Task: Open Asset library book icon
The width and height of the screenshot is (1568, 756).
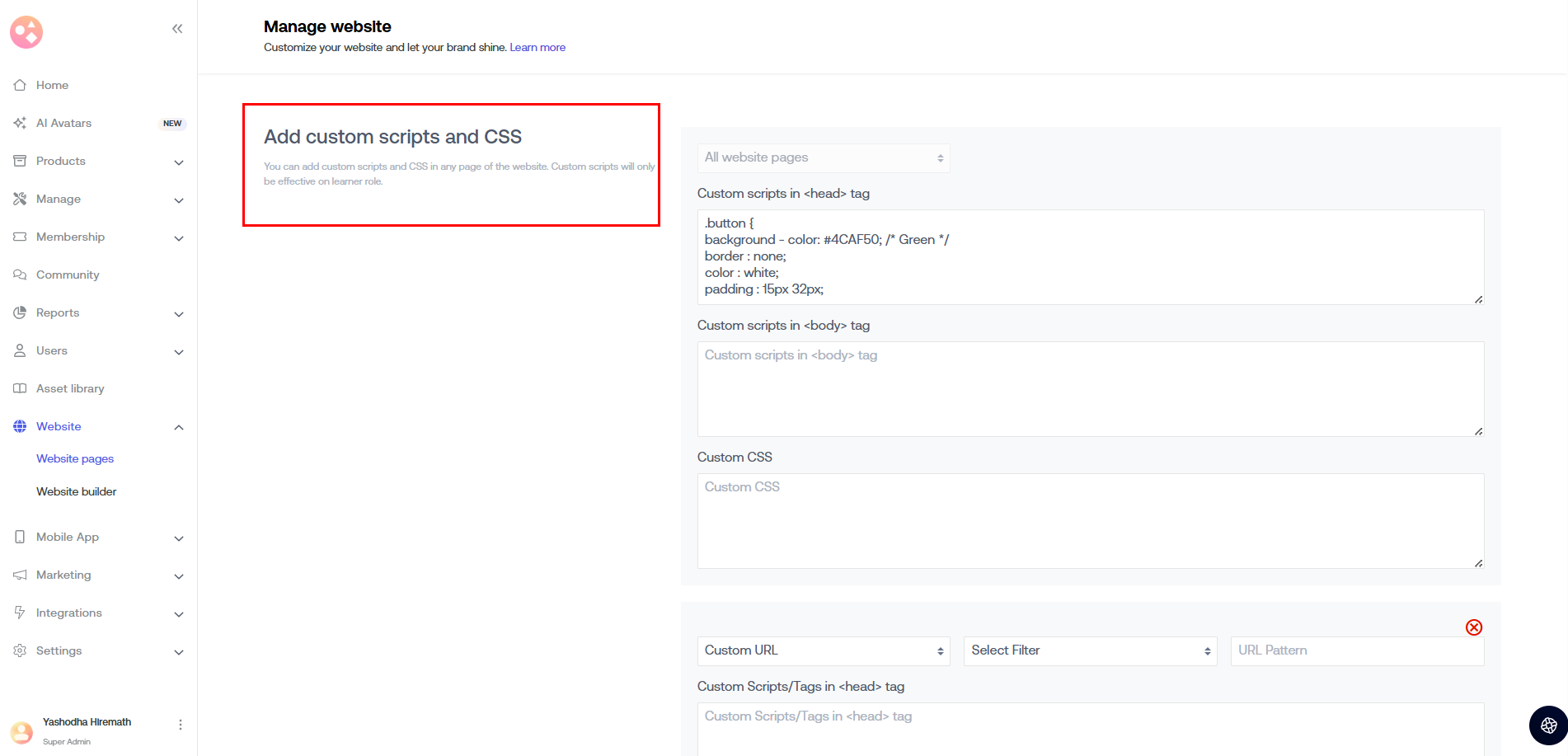Action: (x=20, y=388)
